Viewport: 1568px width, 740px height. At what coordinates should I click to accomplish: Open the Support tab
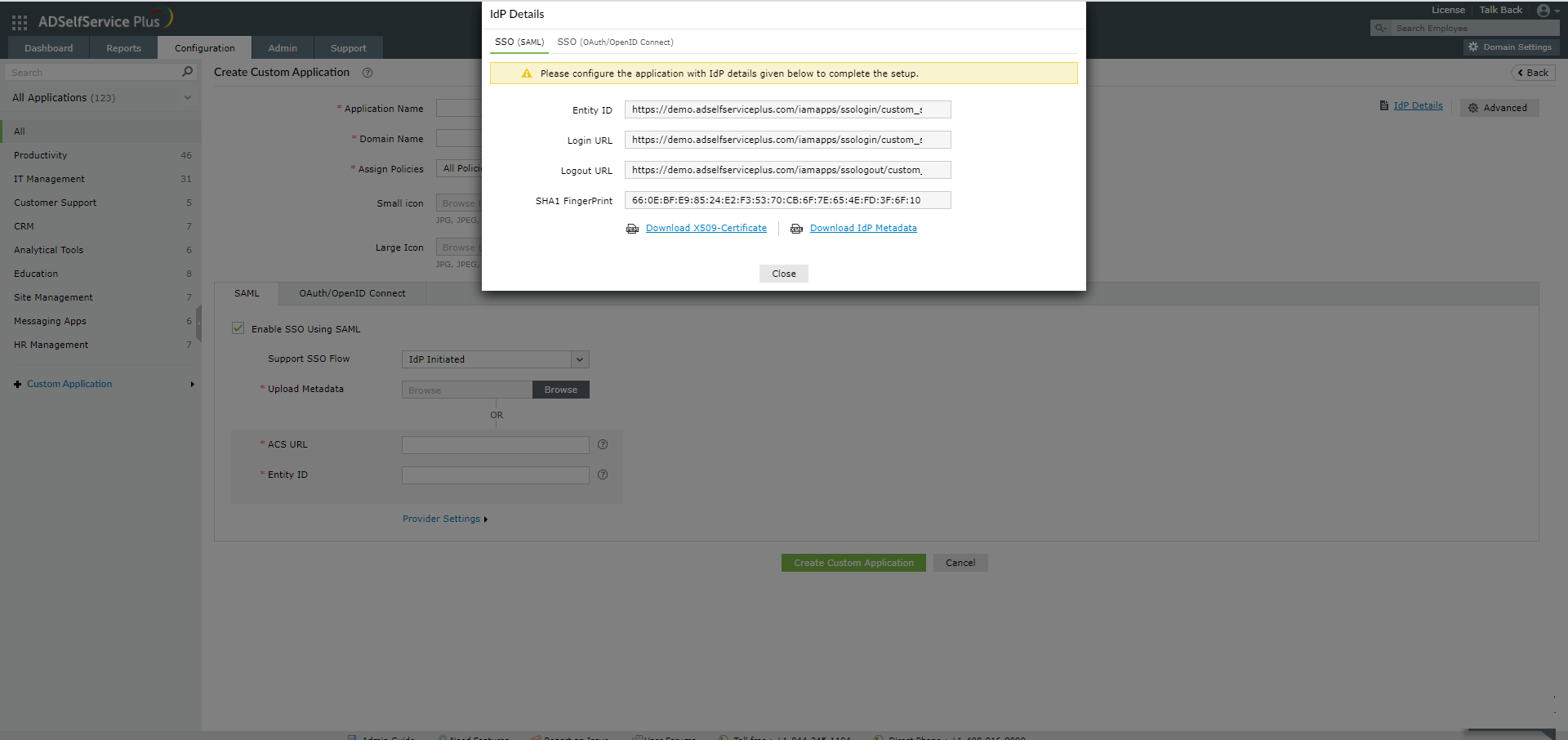(349, 48)
